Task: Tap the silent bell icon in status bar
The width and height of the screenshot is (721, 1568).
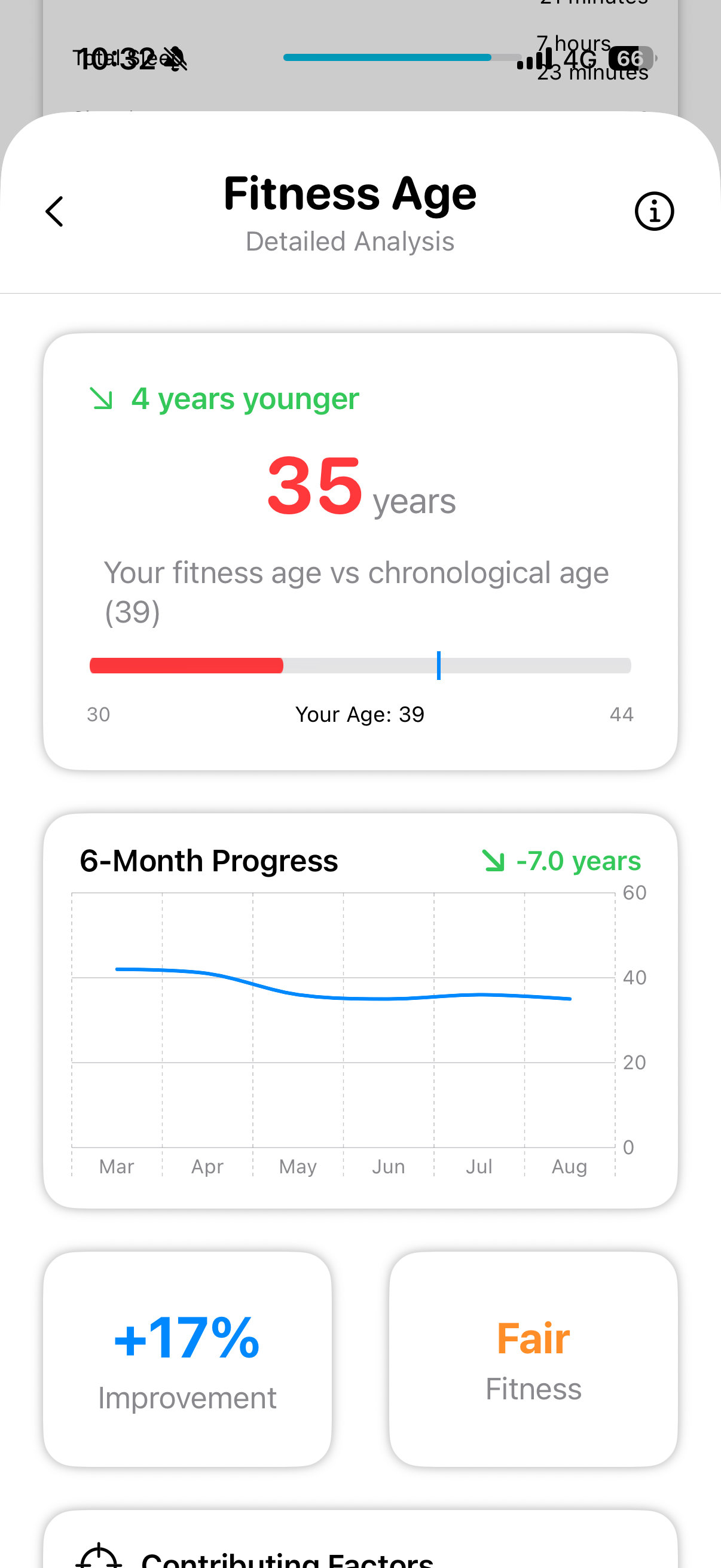Action: (x=175, y=59)
